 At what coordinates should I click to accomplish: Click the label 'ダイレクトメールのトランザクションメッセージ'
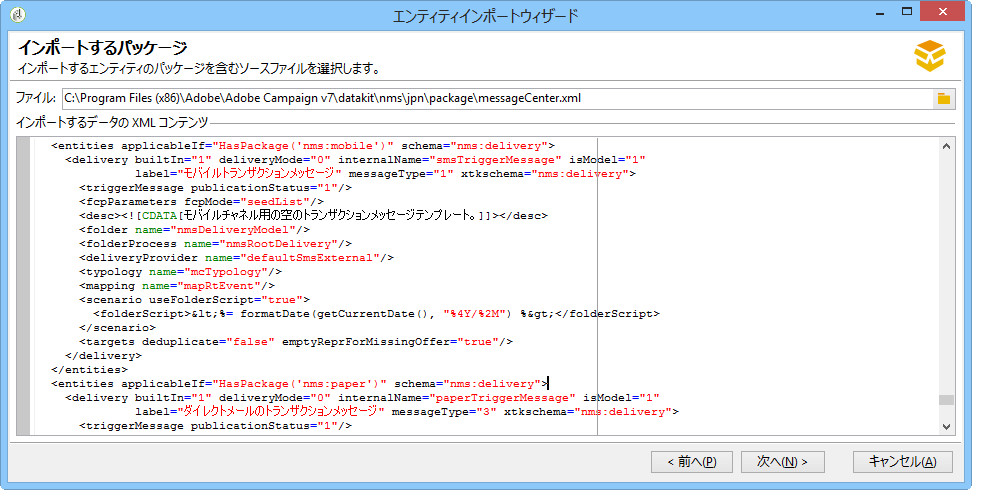(280, 412)
